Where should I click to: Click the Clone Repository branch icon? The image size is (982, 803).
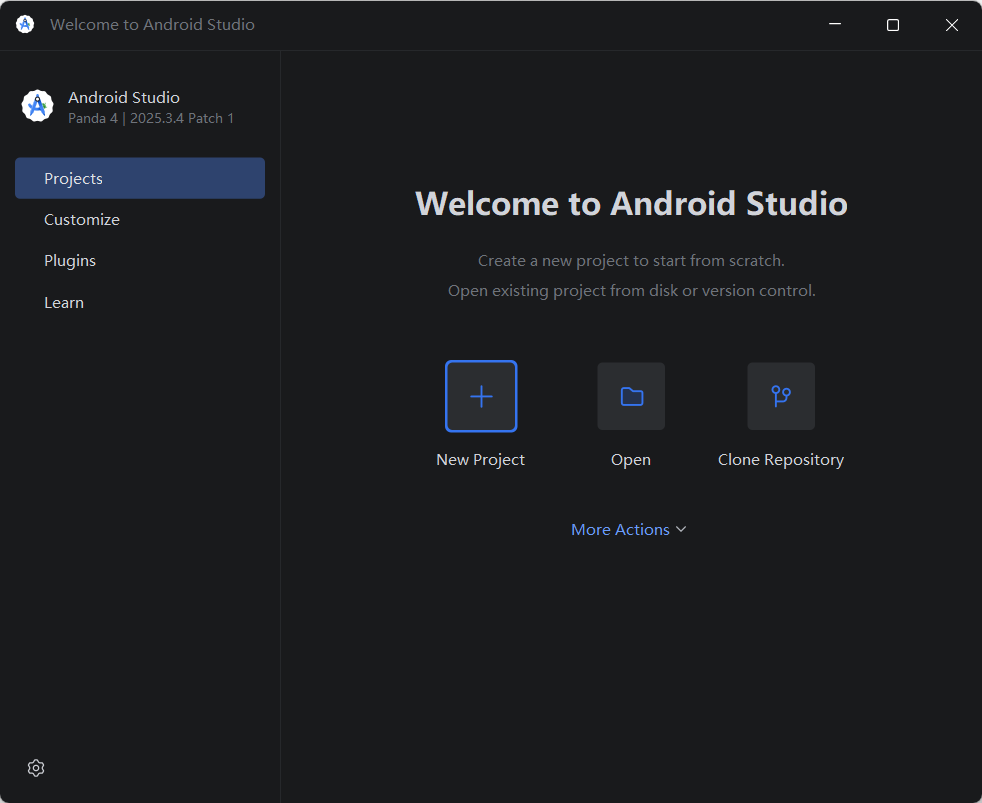(x=781, y=396)
